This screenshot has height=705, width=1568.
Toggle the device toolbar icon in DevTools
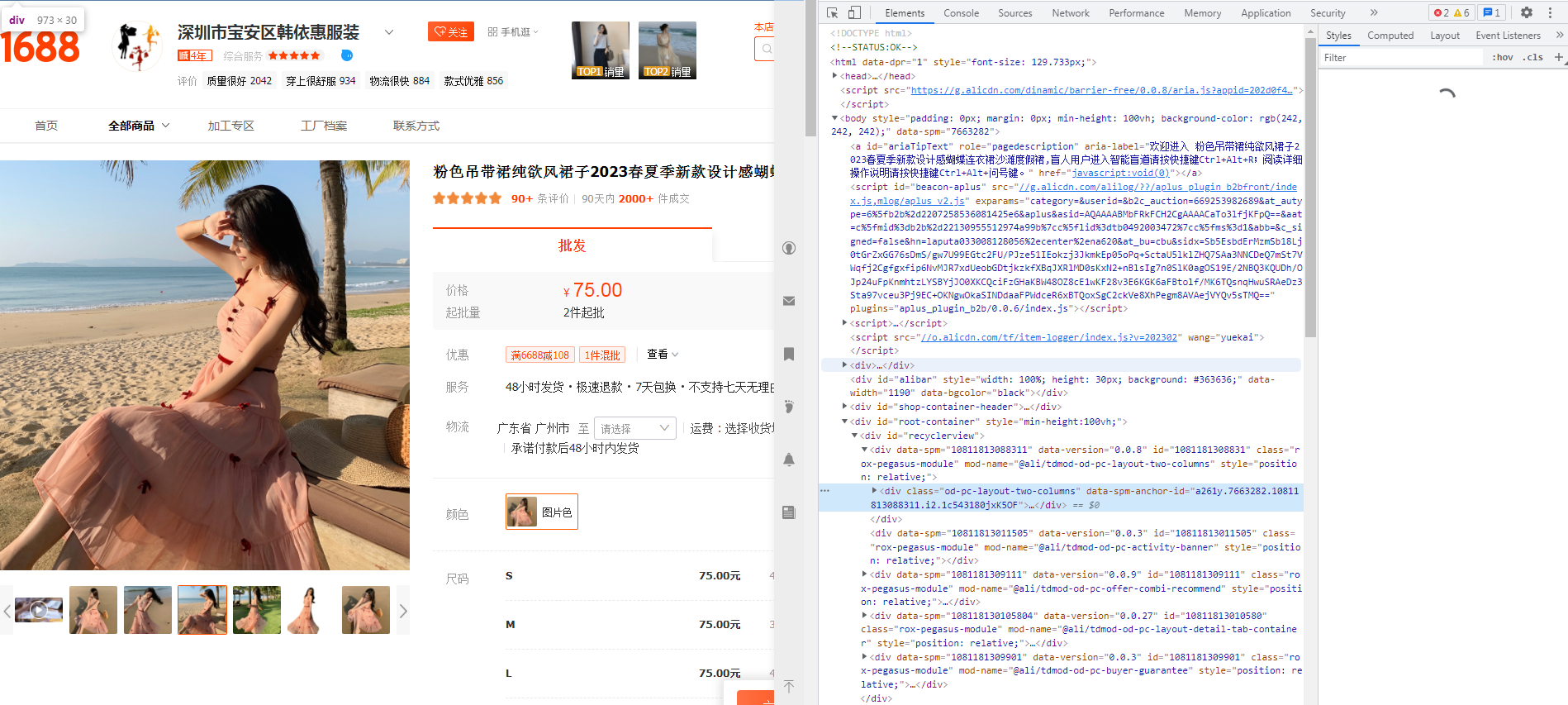coord(854,12)
